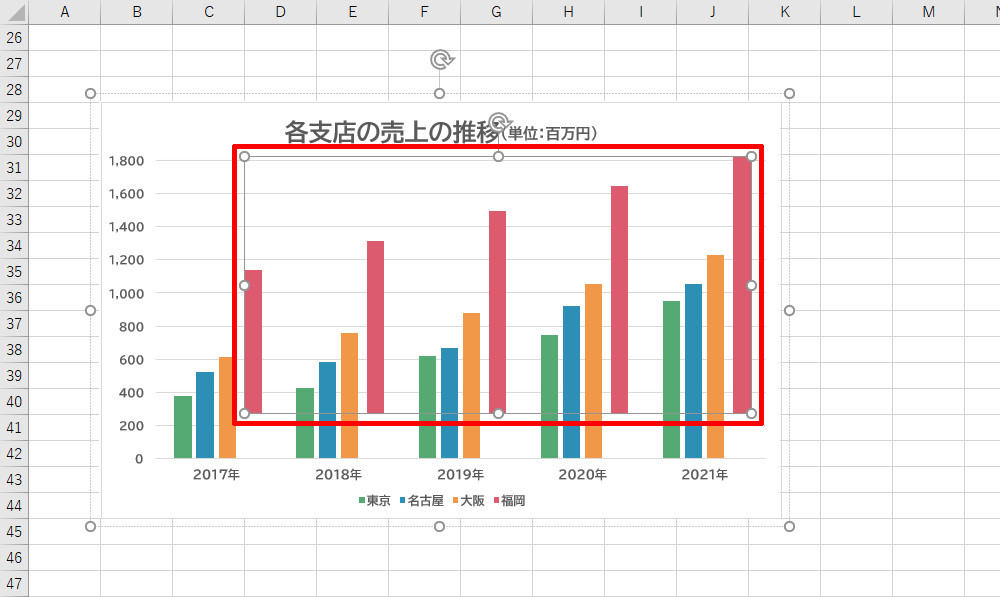This screenshot has width=1000, height=597.
Task: Select column header A
Action: coord(64,12)
